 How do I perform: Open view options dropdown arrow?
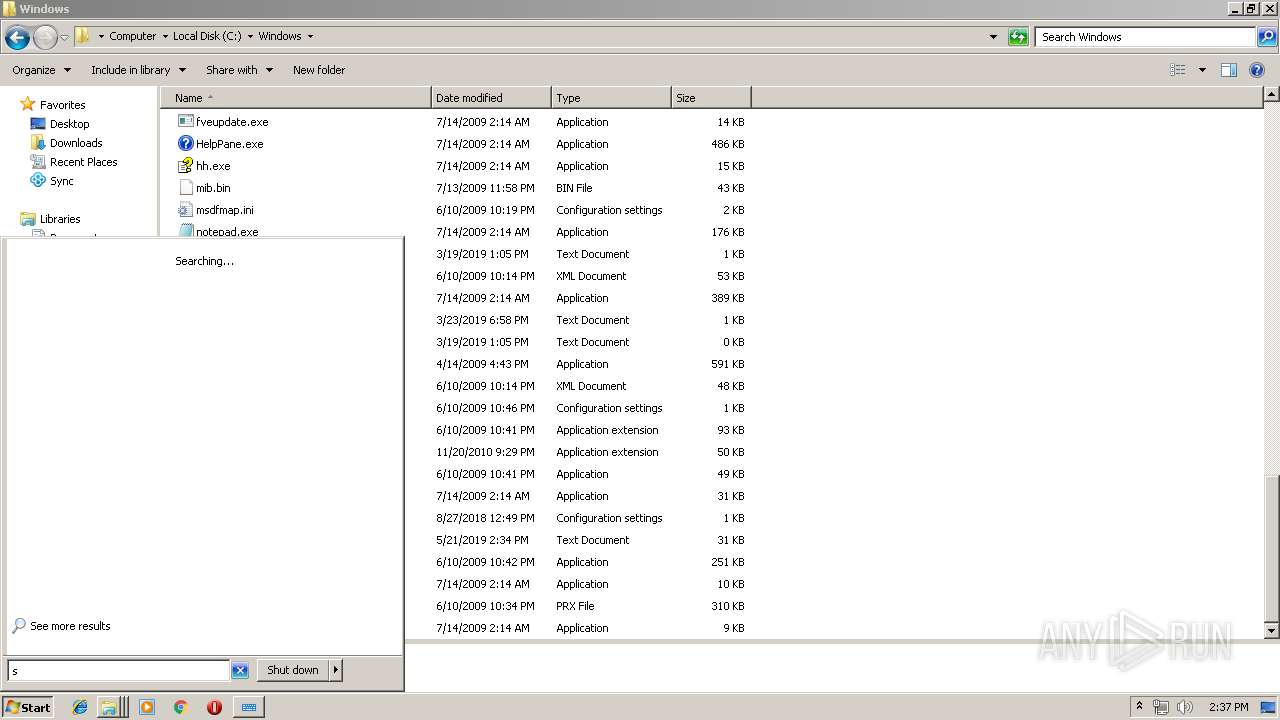click(x=1202, y=70)
